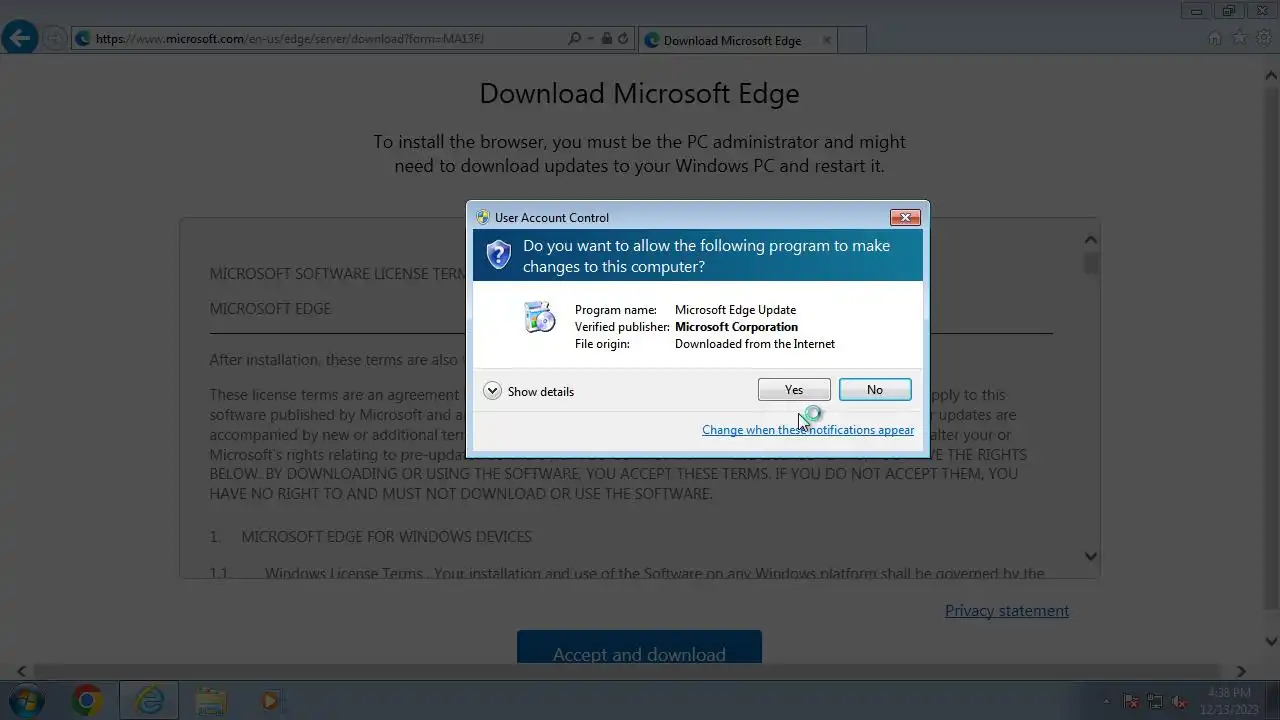The width and height of the screenshot is (1280, 720).
Task: Open Favorites star icon
Action: click(x=1240, y=38)
